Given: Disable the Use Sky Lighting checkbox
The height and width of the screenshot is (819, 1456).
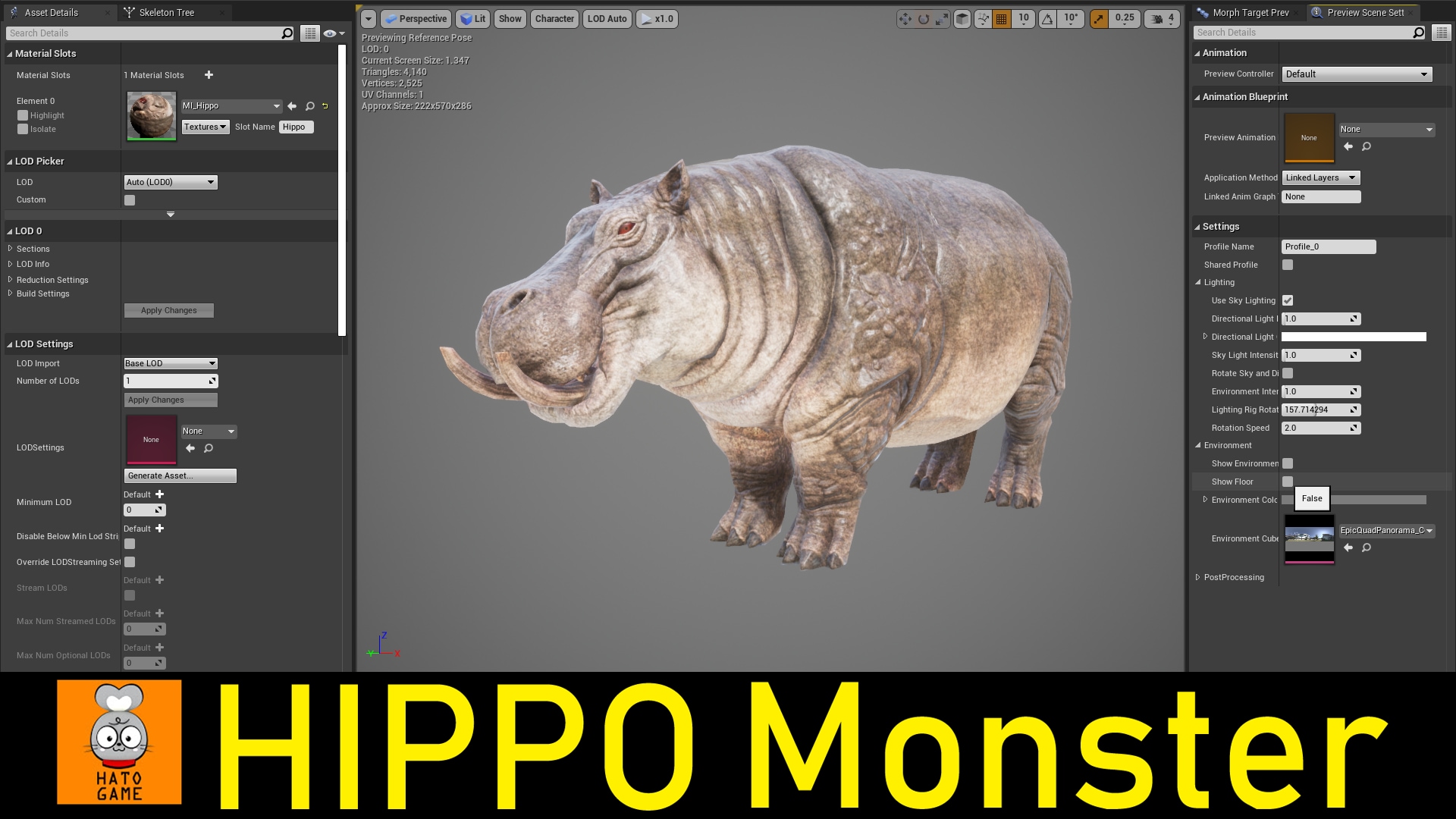Looking at the screenshot, I should pos(1287,300).
